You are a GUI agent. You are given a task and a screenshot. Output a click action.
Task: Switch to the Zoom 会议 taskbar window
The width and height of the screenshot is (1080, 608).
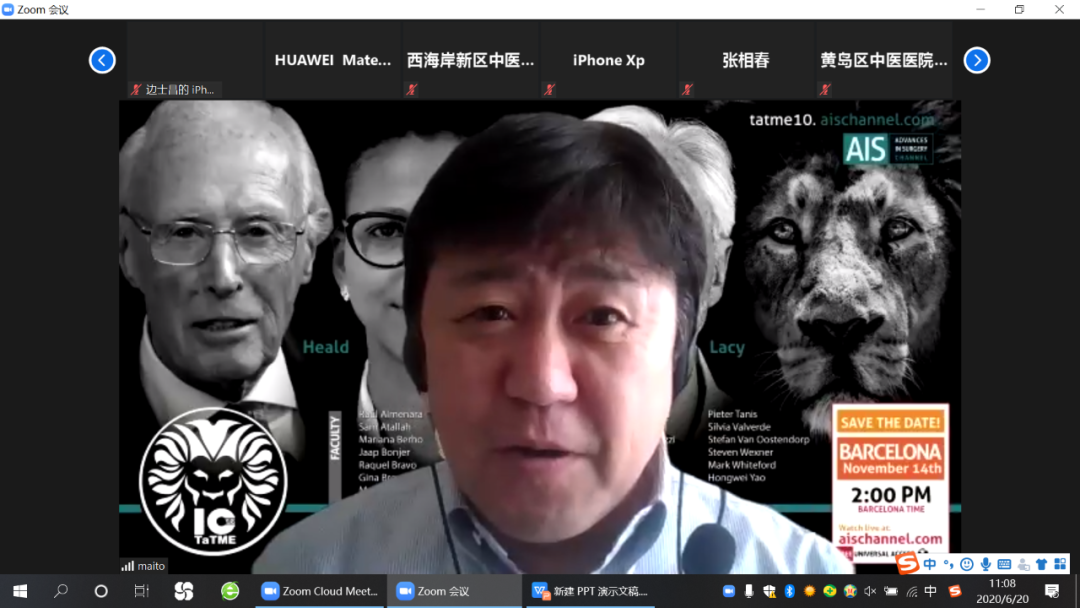(x=454, y=591)
